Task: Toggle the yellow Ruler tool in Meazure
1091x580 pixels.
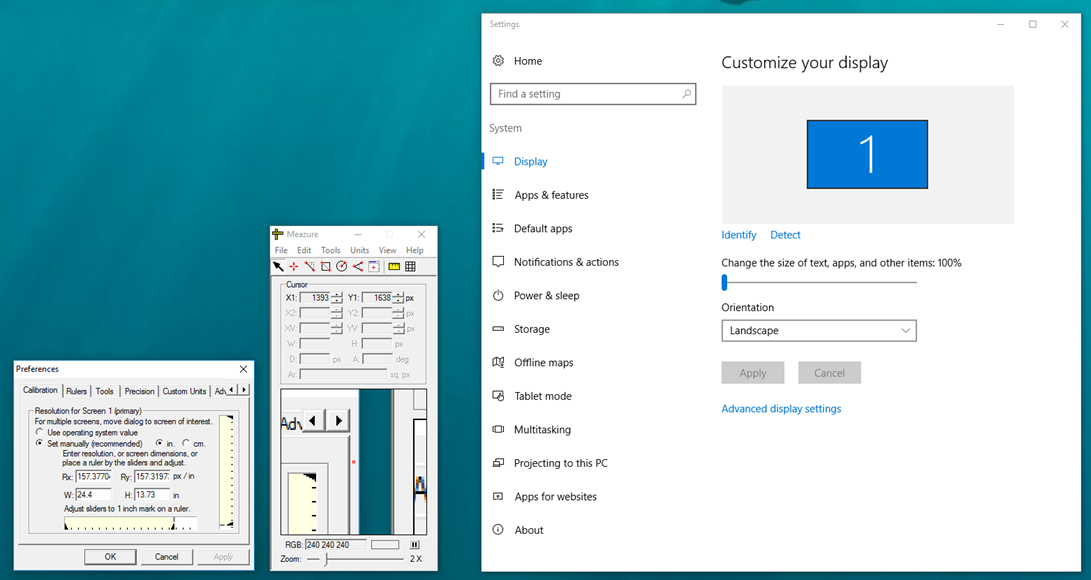Action: click(x=394, y=267)
